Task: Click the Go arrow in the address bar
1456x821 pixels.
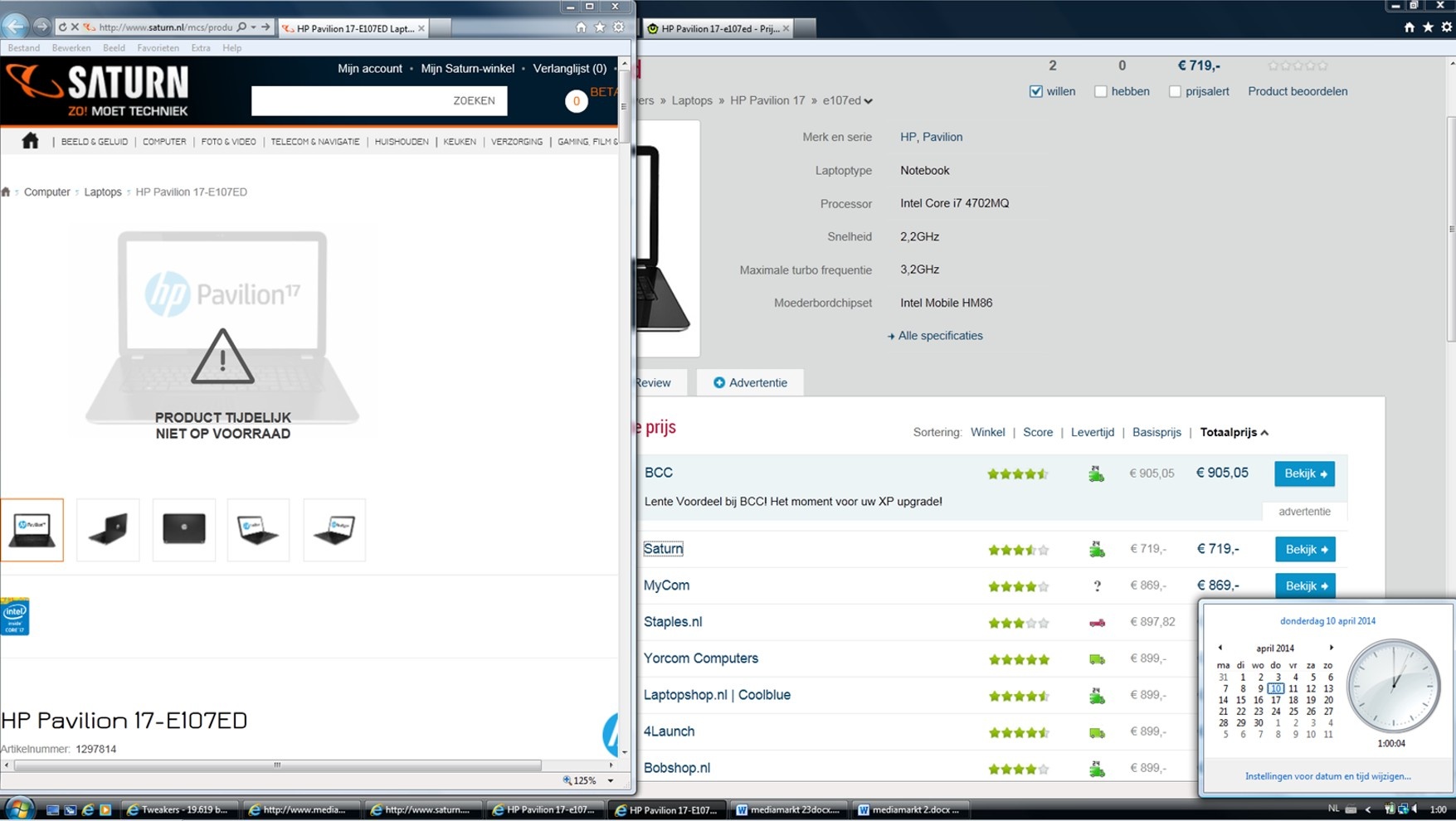Action: click(265, 27)
